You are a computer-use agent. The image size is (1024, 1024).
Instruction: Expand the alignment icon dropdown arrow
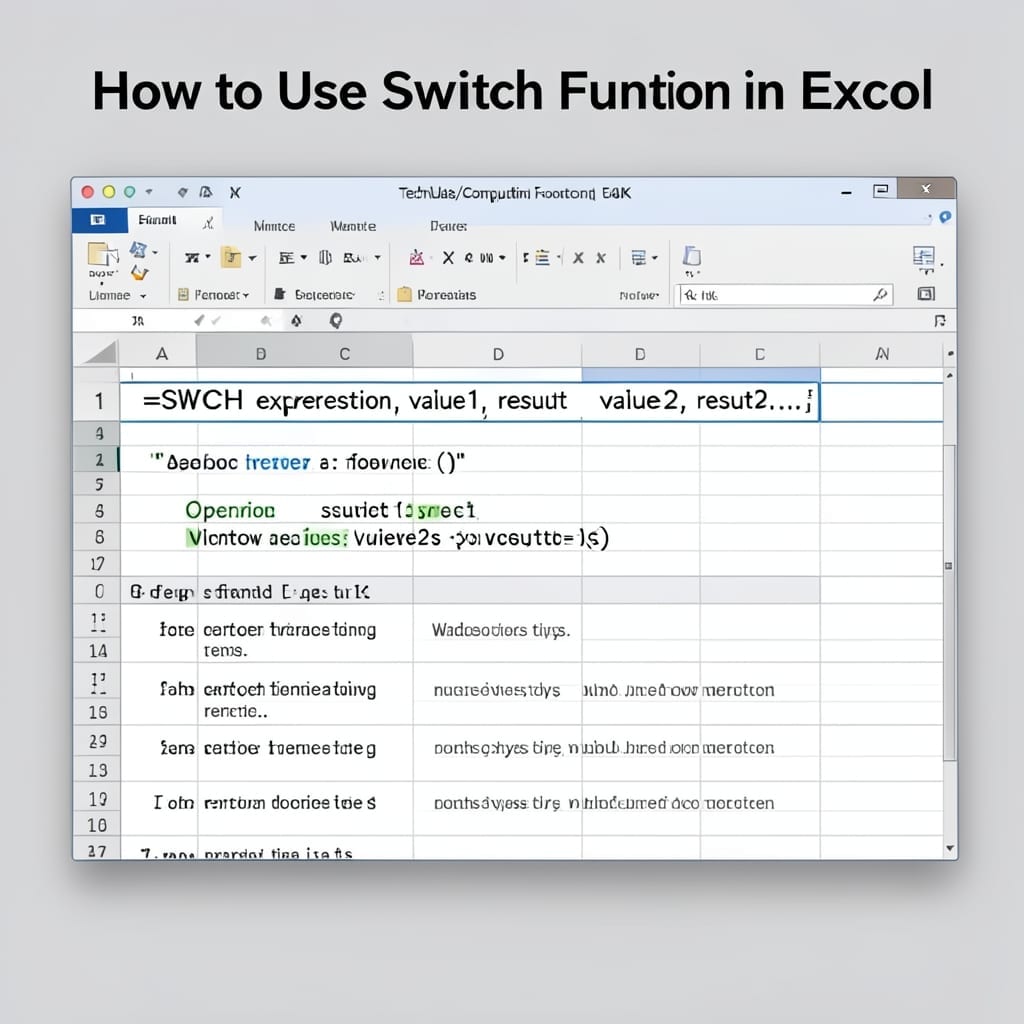point(304,258)
